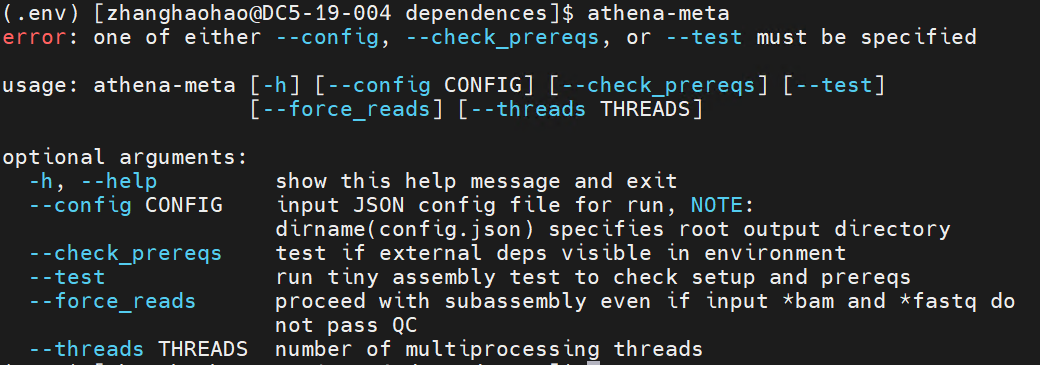
Task: Click the --test option in arguments list
Action: (x=67, y=277)
